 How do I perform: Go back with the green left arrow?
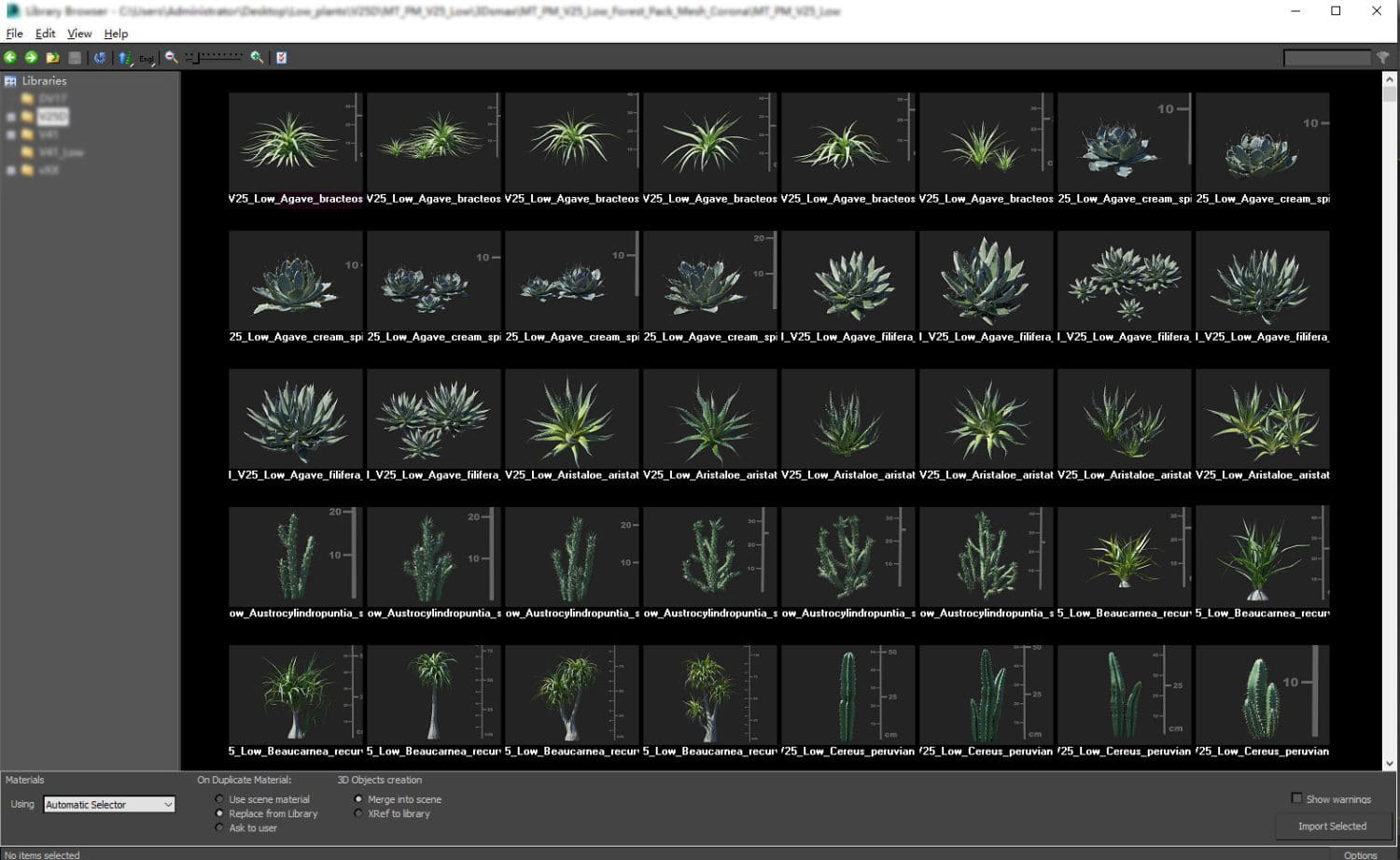[11, 58]
